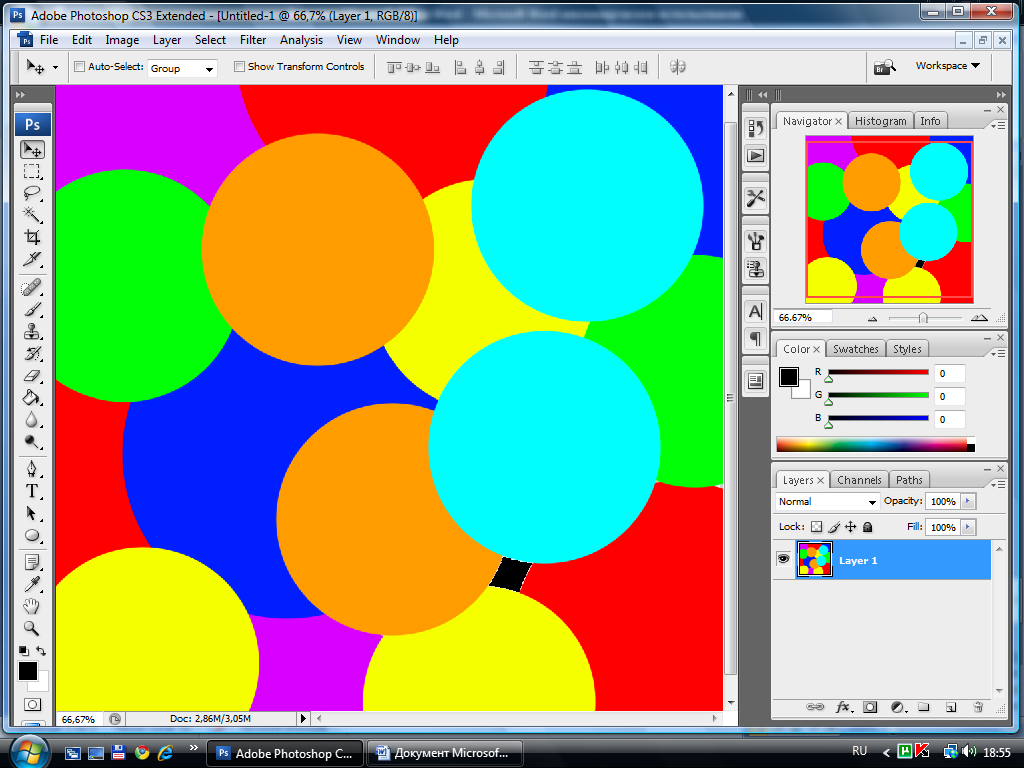Screen dimensions: 1024x768
Task: Click the Navigator zoom slider
Action: point(923,318)
